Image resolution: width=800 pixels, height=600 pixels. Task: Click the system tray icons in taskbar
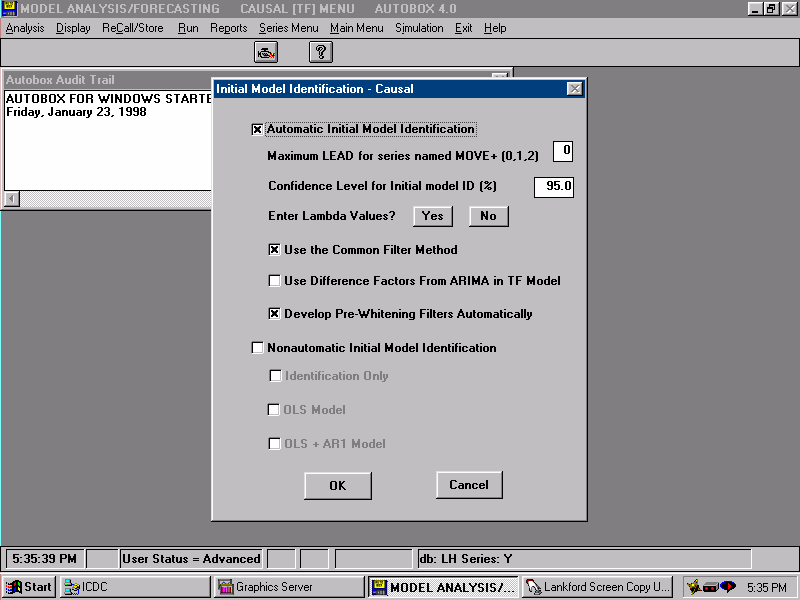coord(712,587)
